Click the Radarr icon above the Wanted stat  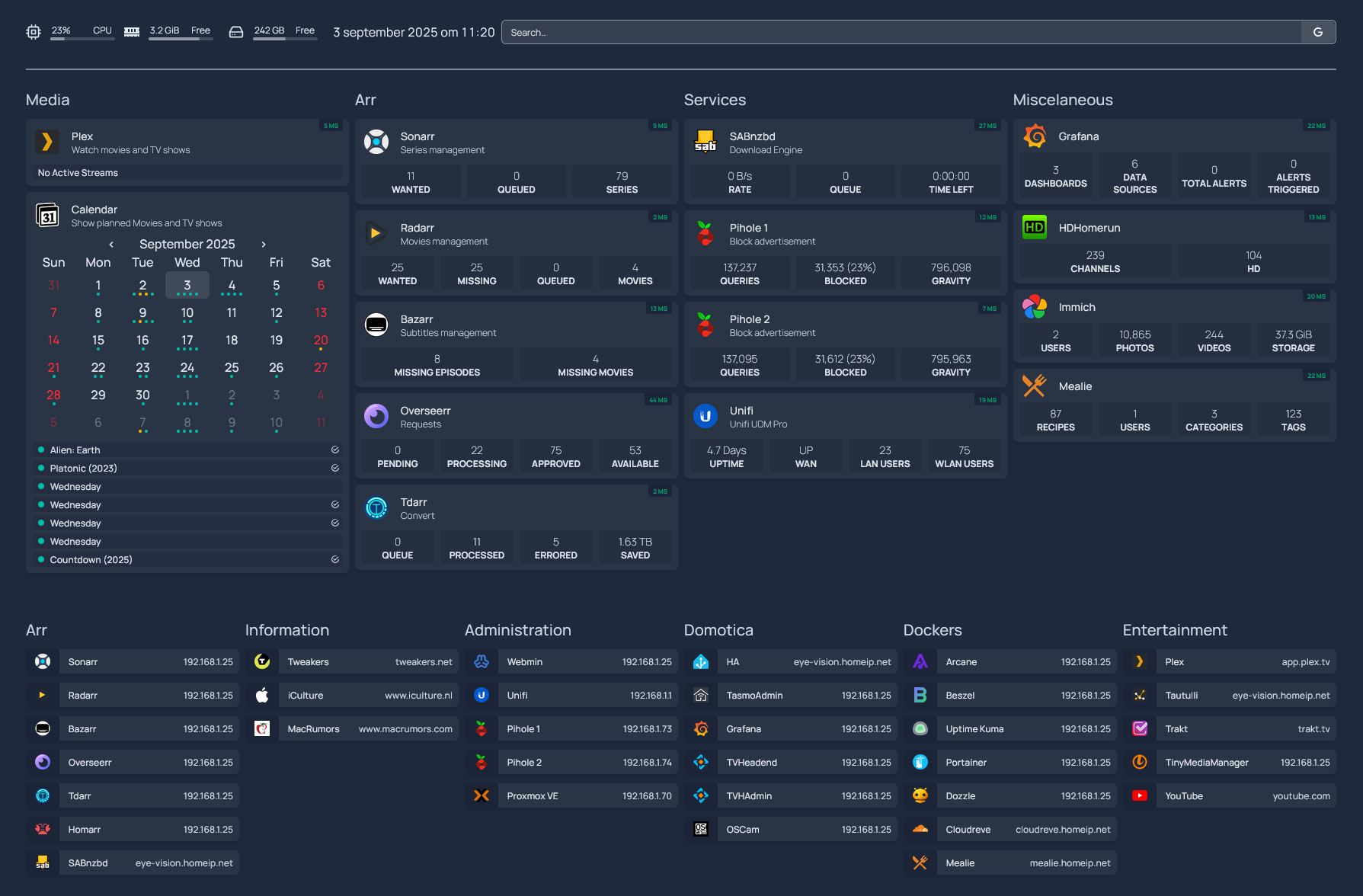376,233
